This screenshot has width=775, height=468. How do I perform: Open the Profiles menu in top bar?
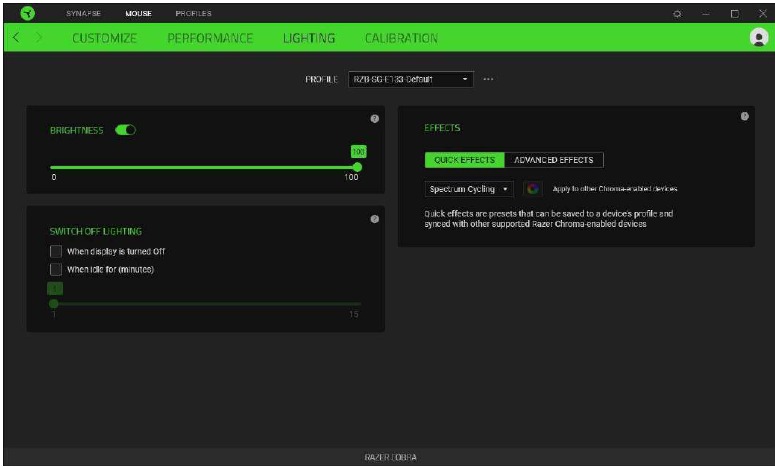click(193, 13)
